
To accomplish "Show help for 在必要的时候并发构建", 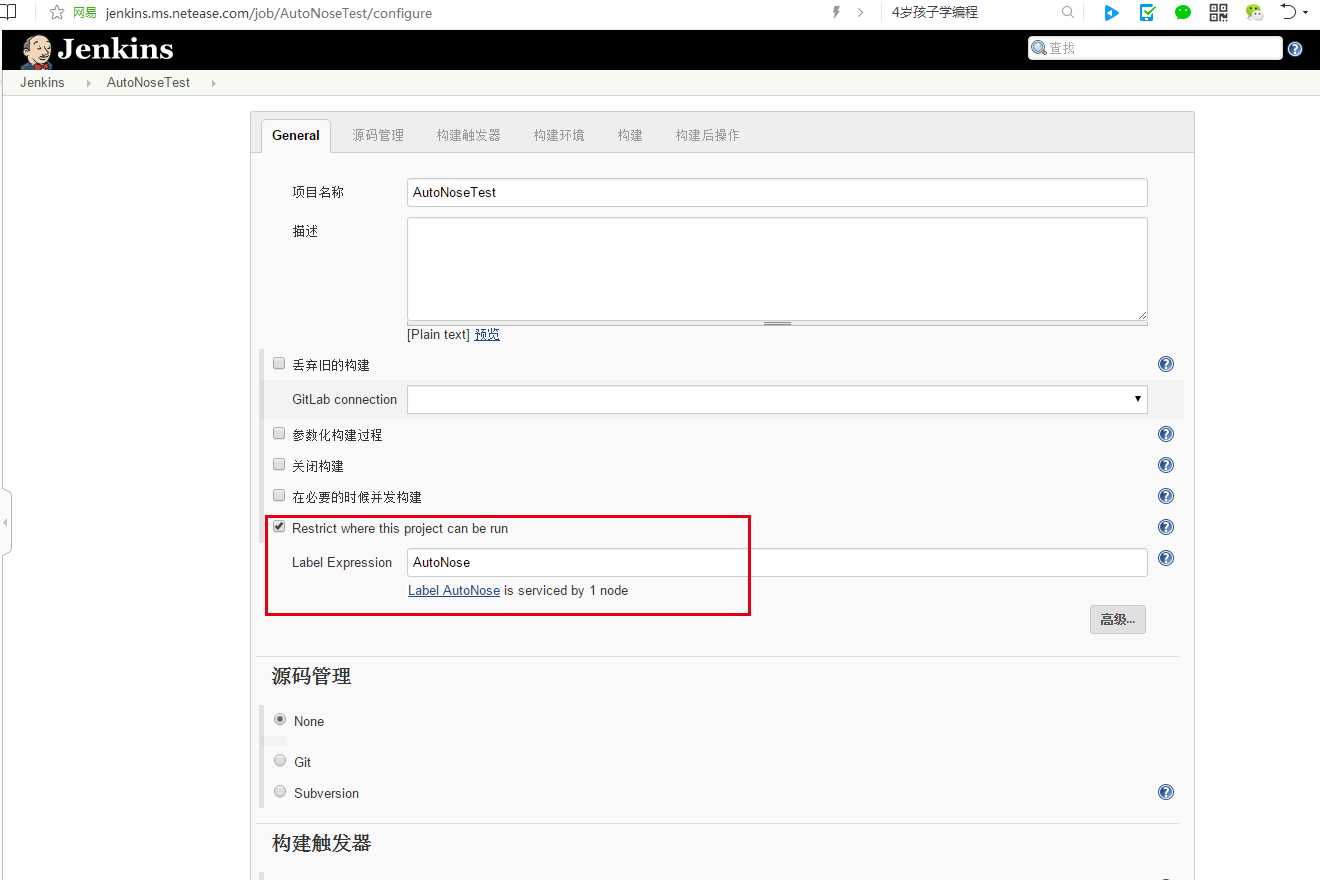I will 1166,496.
